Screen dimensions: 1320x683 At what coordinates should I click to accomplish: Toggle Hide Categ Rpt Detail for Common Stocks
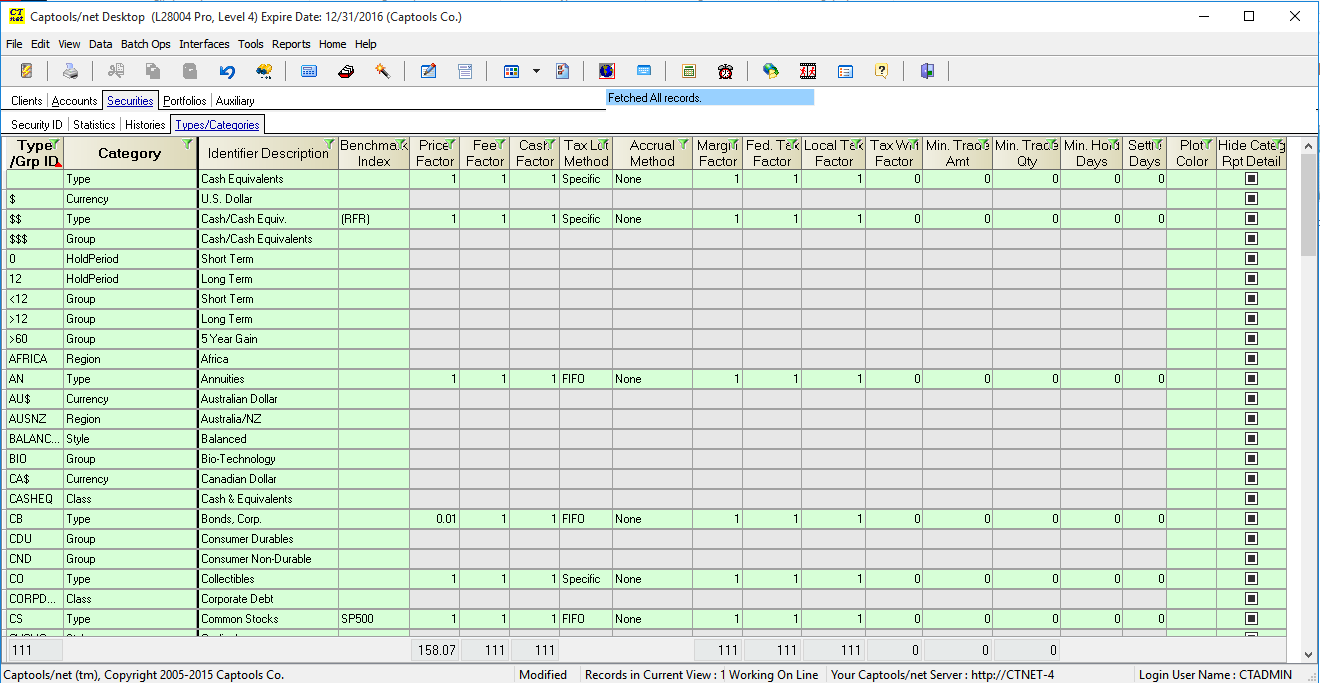tap(1251, 618)
